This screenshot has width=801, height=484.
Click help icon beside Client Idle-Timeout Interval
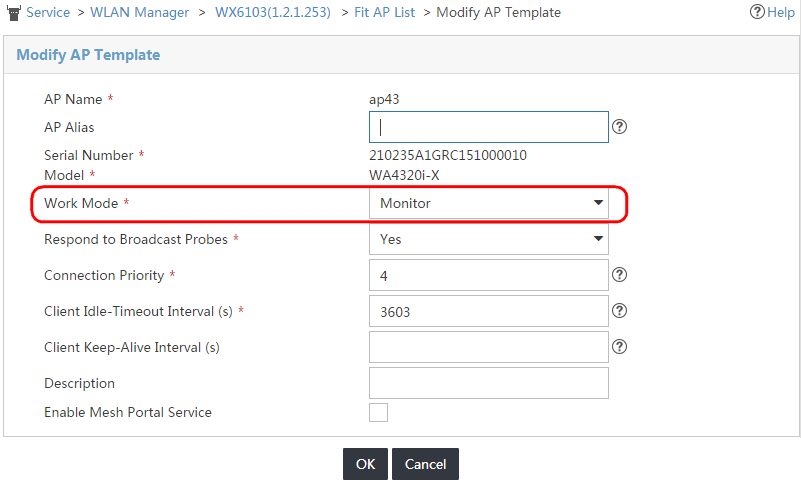619,311
